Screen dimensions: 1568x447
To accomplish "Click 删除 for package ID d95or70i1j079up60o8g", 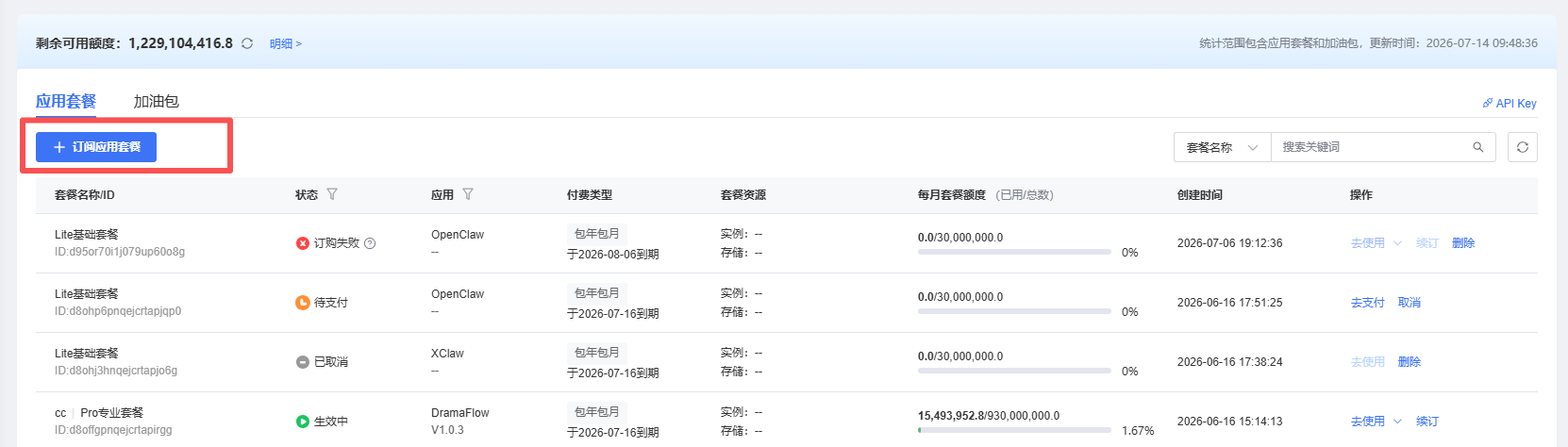I will (1463, 243).
